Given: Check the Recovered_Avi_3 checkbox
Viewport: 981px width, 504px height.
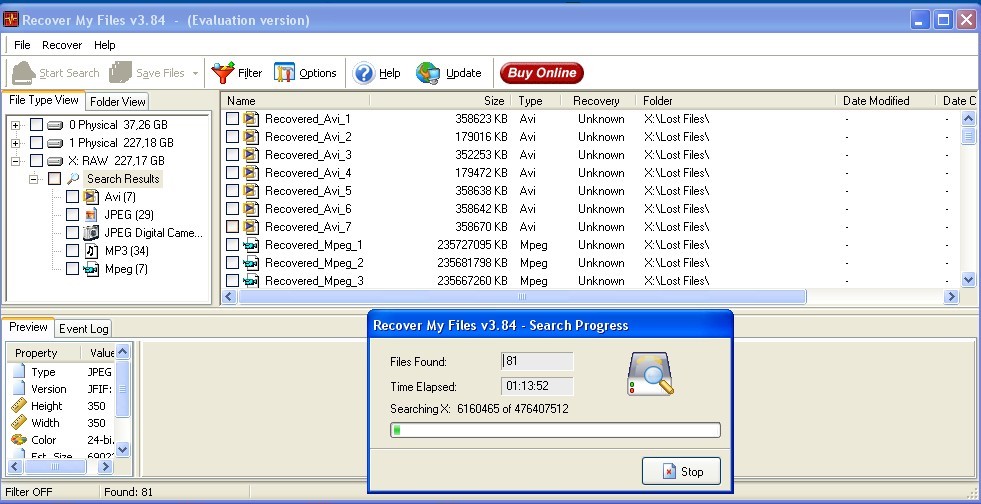Looking at the screenshot, I should click(232, 154).
